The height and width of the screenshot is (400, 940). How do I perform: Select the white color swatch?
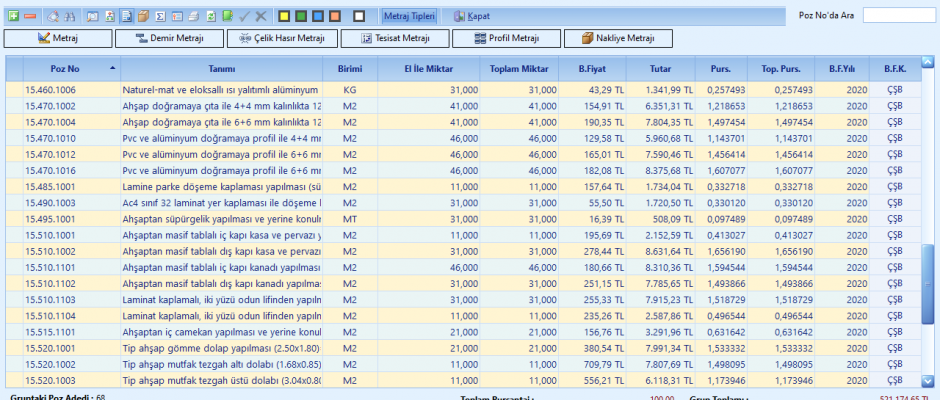[359, 16]
